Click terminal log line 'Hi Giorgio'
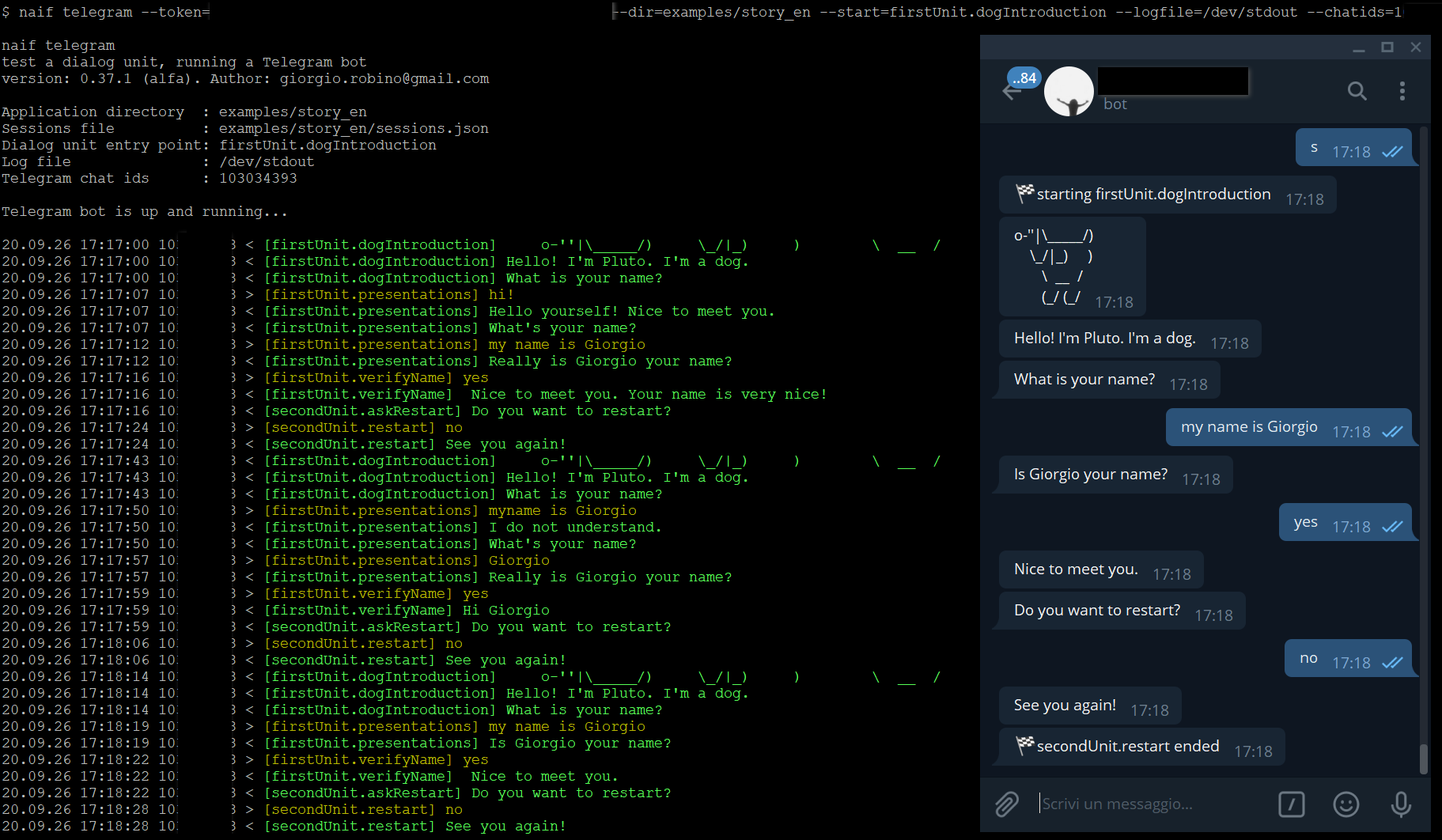 [506, 611]
